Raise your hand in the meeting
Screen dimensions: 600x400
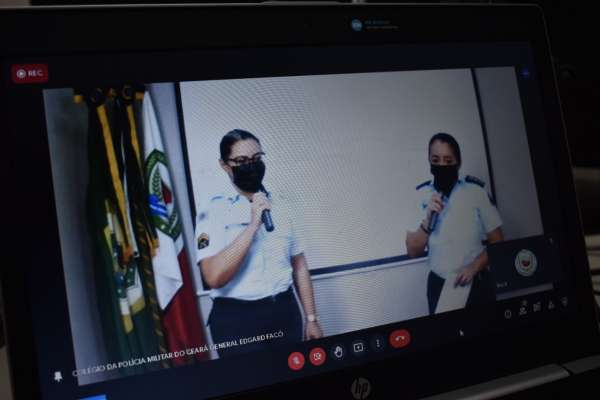click(338, 351)
